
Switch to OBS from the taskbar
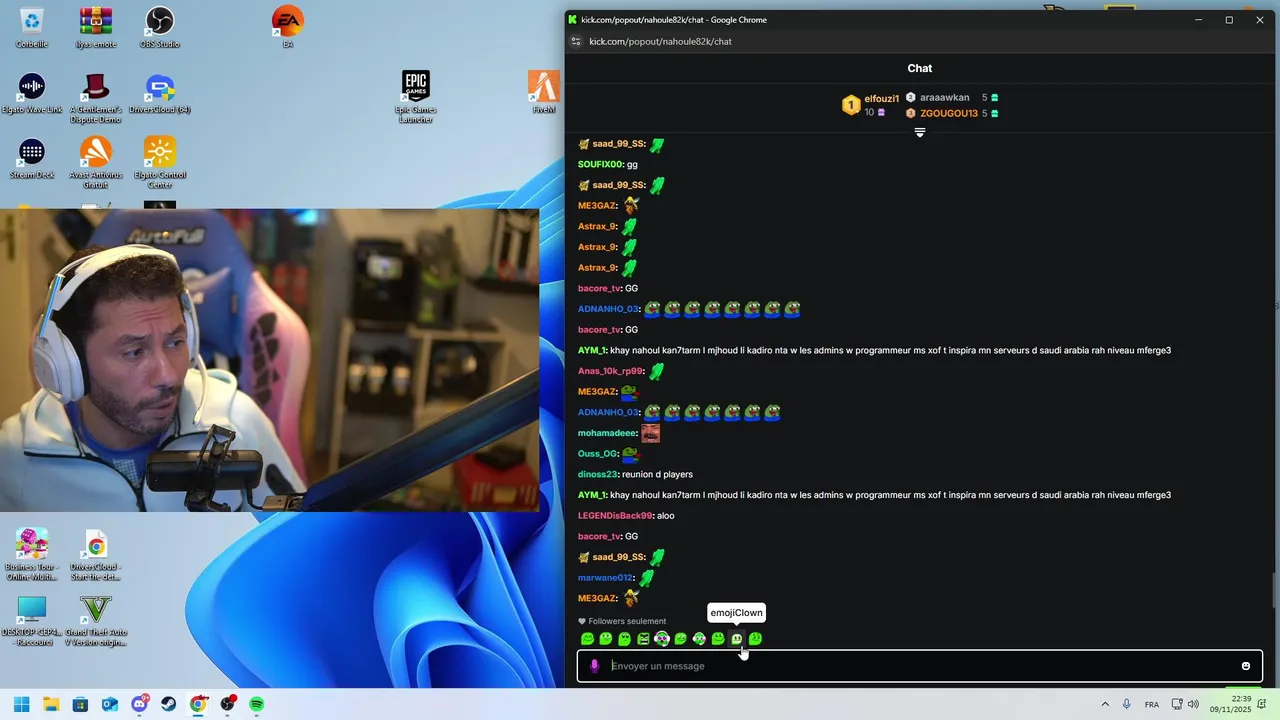(228, 704)
